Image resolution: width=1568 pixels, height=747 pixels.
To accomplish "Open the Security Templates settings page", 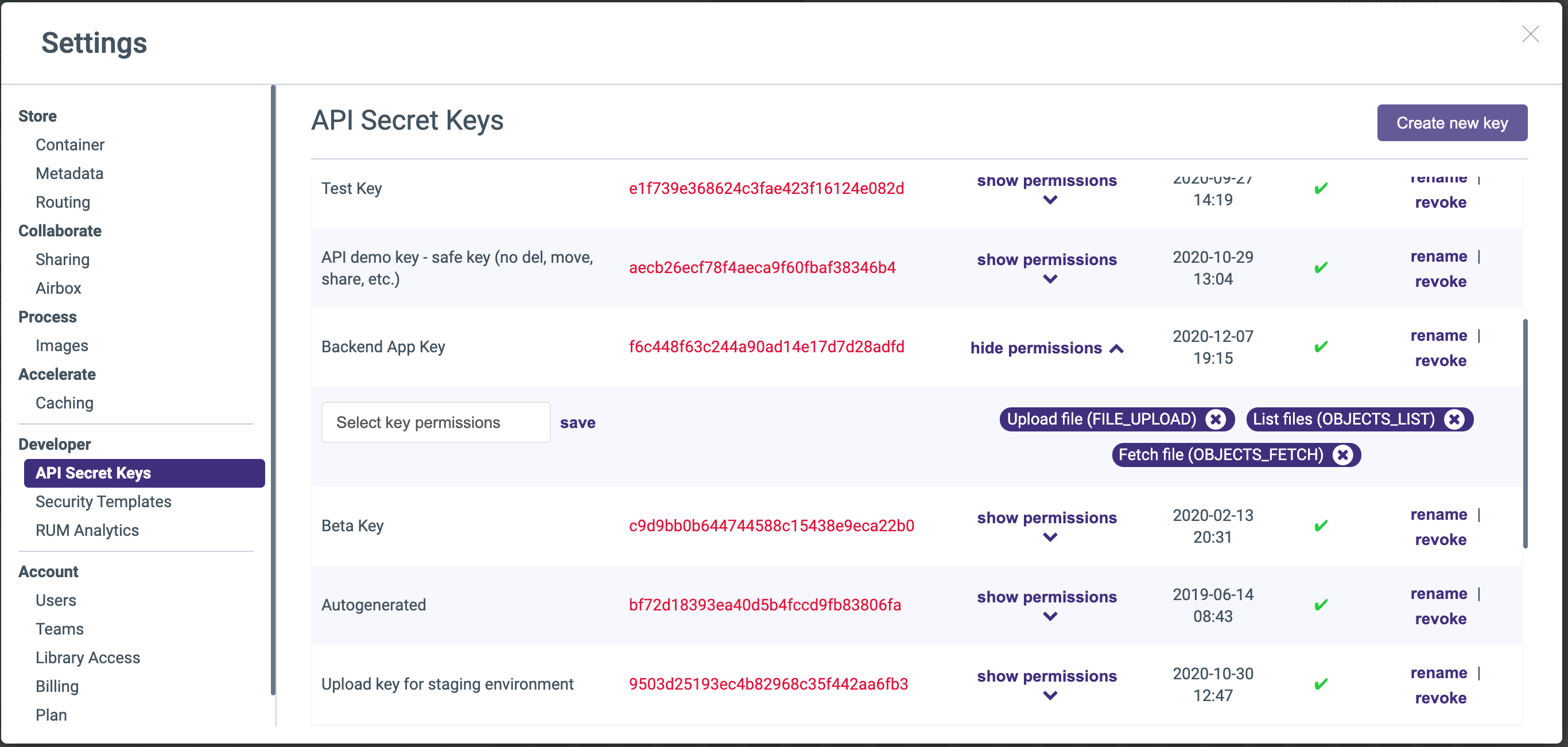I will point(103,501).
